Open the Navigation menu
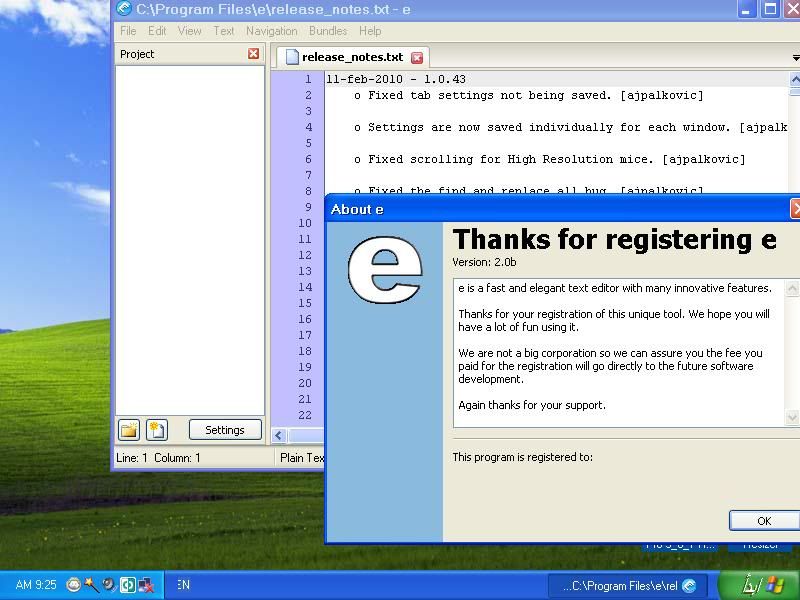 pos(271,31)
